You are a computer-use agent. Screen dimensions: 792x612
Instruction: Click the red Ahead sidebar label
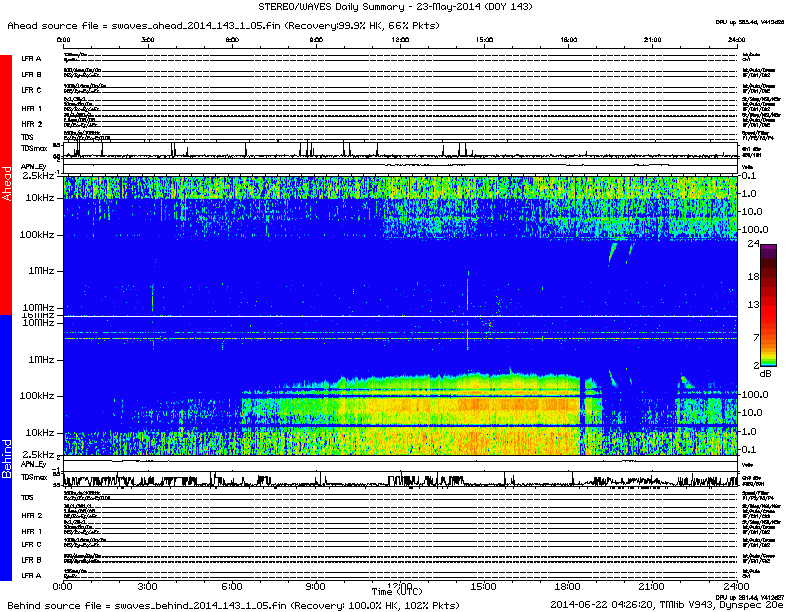pos(6,184)
